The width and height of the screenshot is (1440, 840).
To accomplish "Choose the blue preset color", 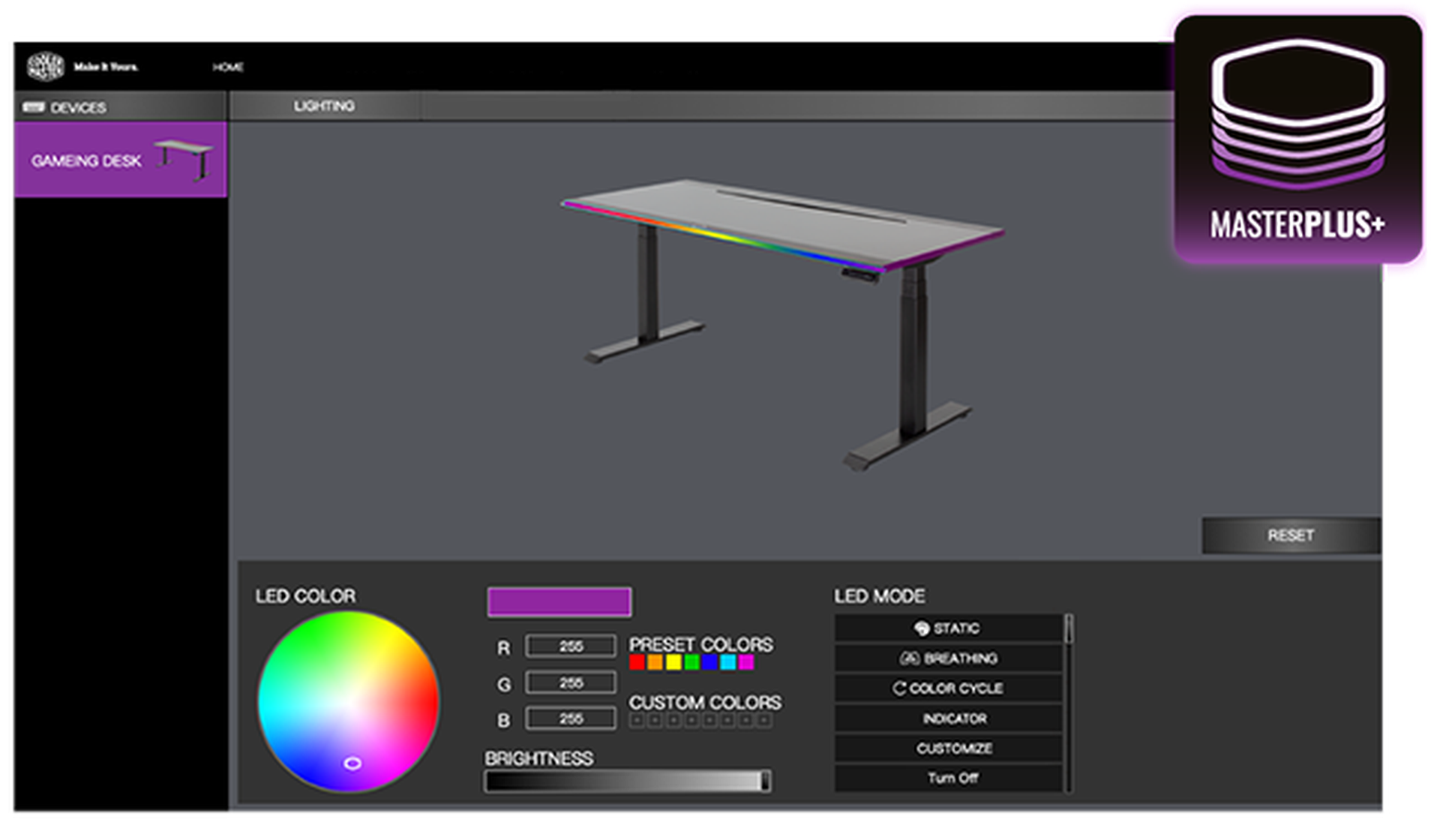I will (x=709, y=662).
